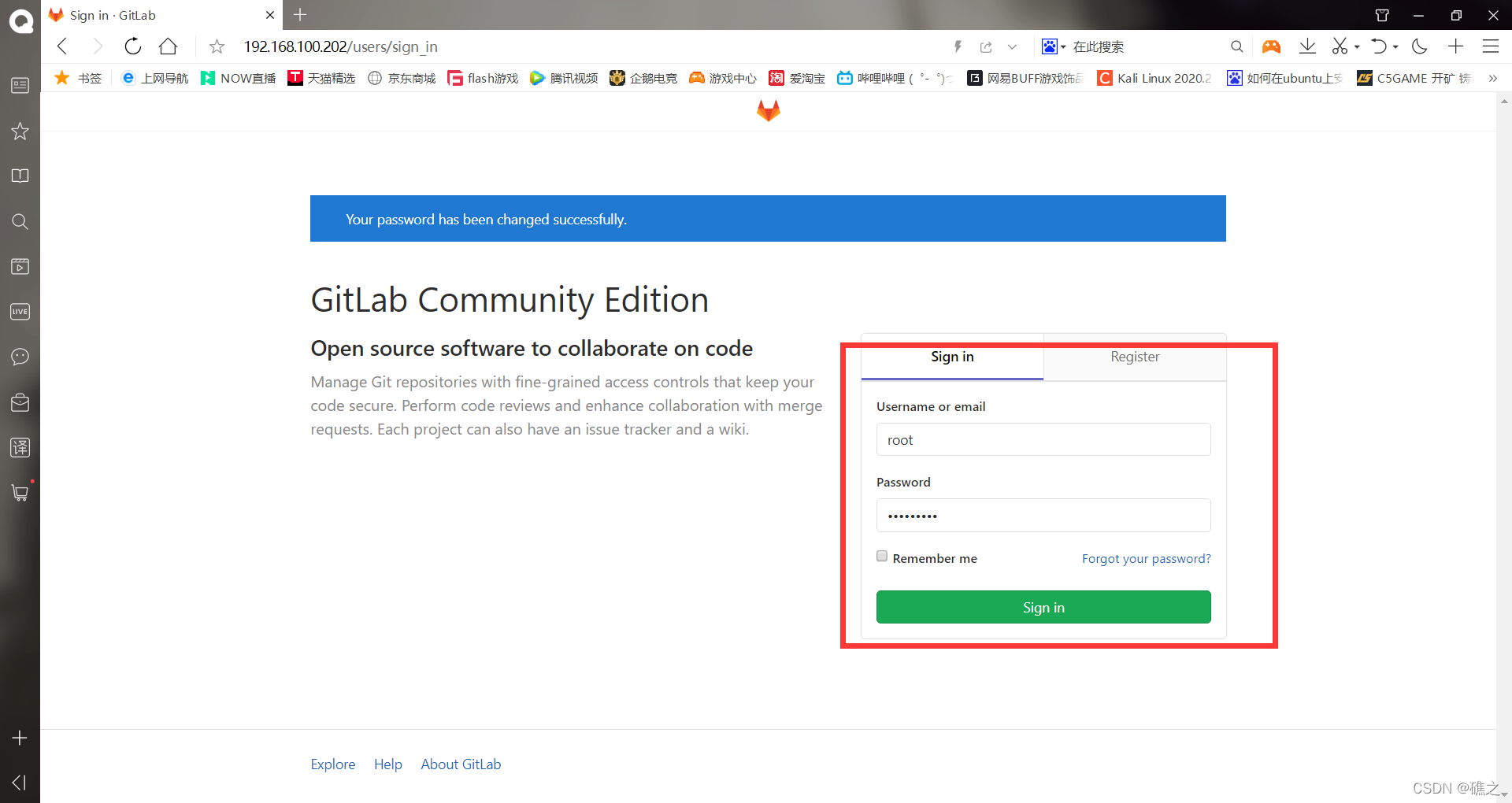
Task: Open the 天猫精选 bookmark
Action: point(321,78)
